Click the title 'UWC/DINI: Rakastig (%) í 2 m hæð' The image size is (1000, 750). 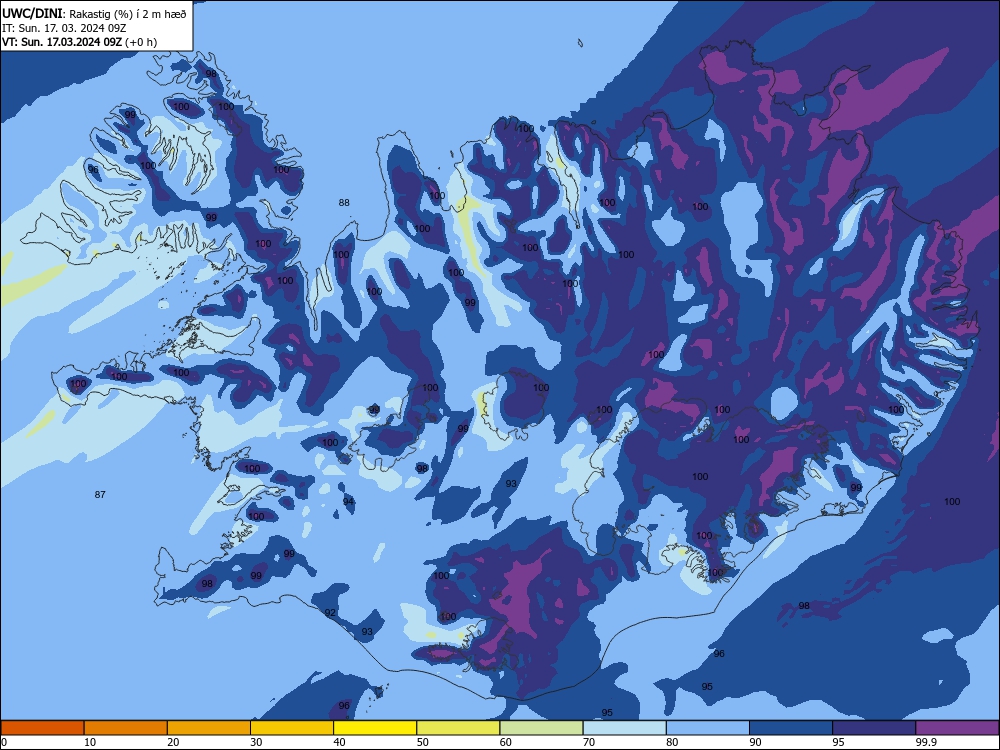tap(94, 13)
